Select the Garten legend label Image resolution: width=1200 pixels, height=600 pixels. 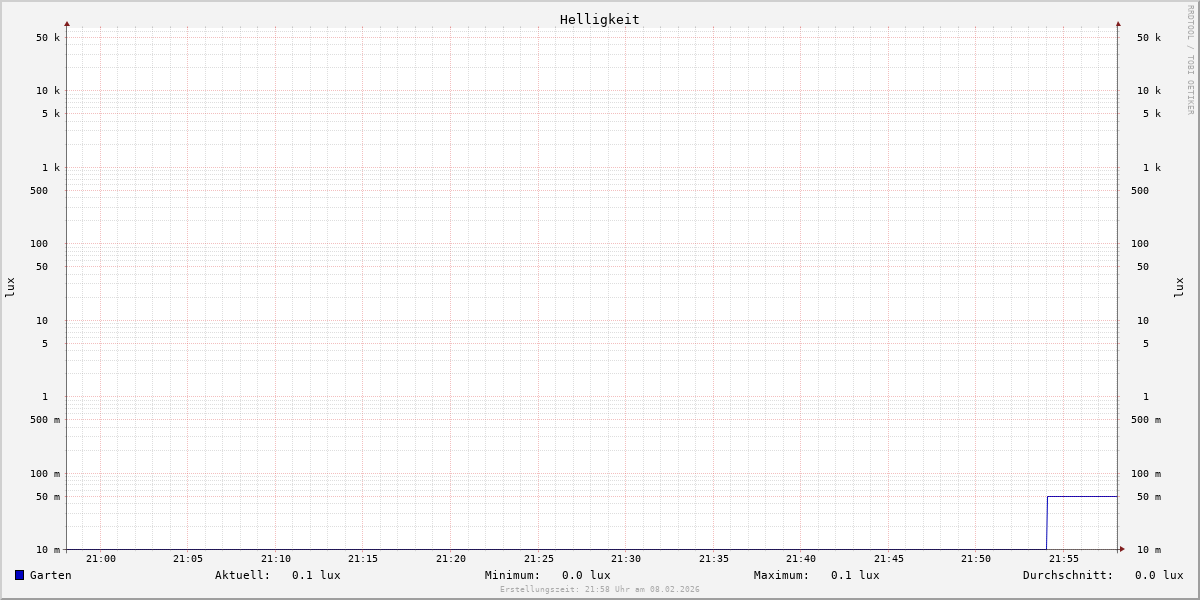click(x=50, y=575)
